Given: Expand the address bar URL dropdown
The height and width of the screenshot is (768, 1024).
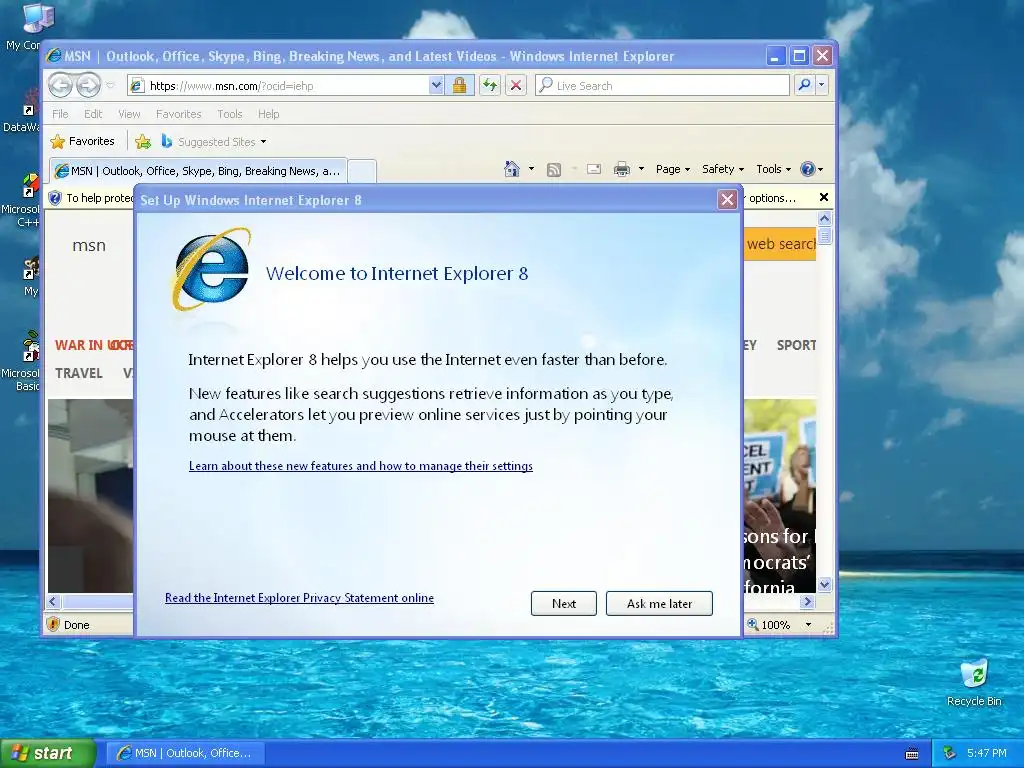Looking at the screenshot, I should point(436,86).
